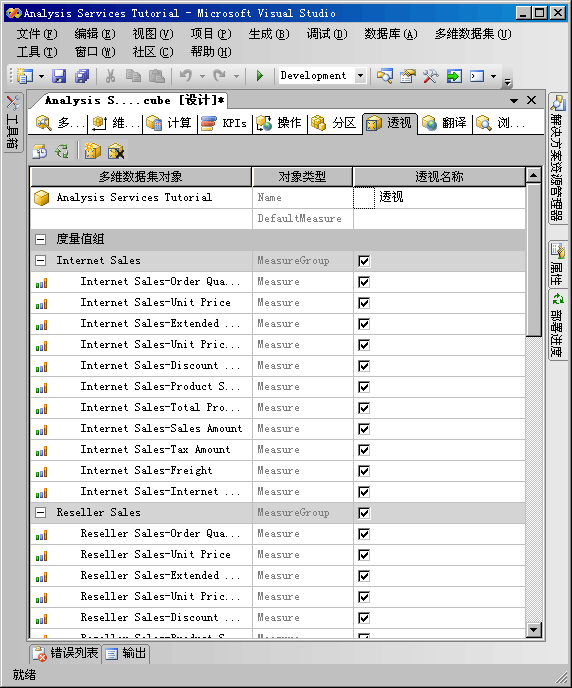Screen dimensions: 572x688
Task: Save the current file
Action: (59, 76)
